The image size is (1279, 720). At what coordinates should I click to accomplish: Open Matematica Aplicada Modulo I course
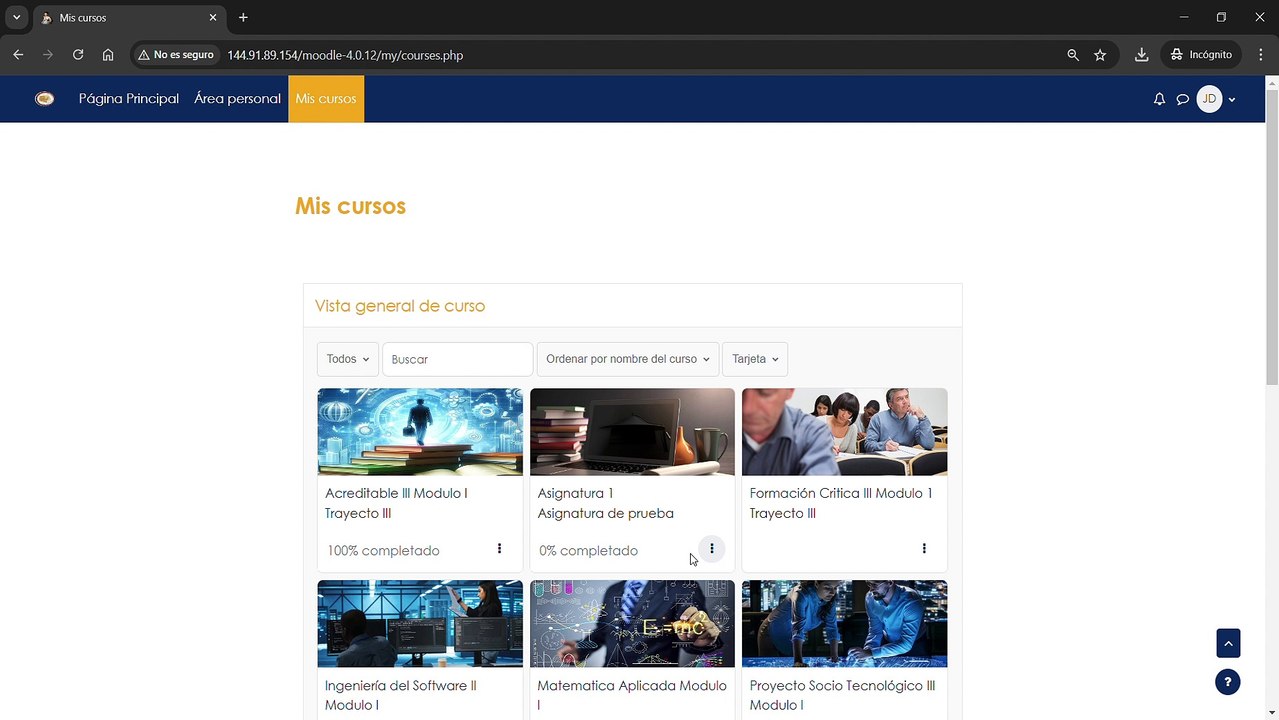(632, 695)
